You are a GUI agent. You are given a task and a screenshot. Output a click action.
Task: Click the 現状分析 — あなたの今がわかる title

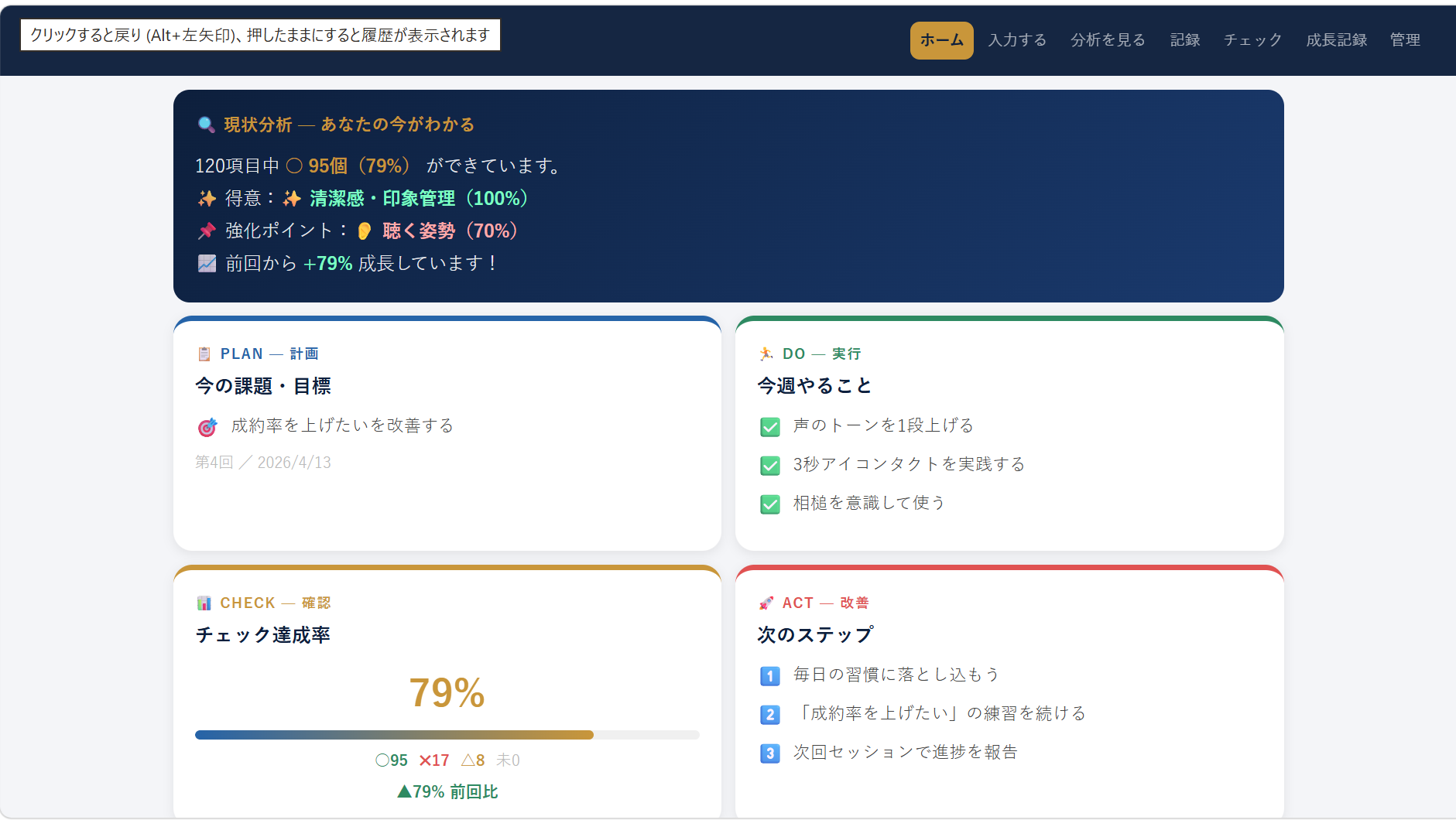(x=349, y=125)
